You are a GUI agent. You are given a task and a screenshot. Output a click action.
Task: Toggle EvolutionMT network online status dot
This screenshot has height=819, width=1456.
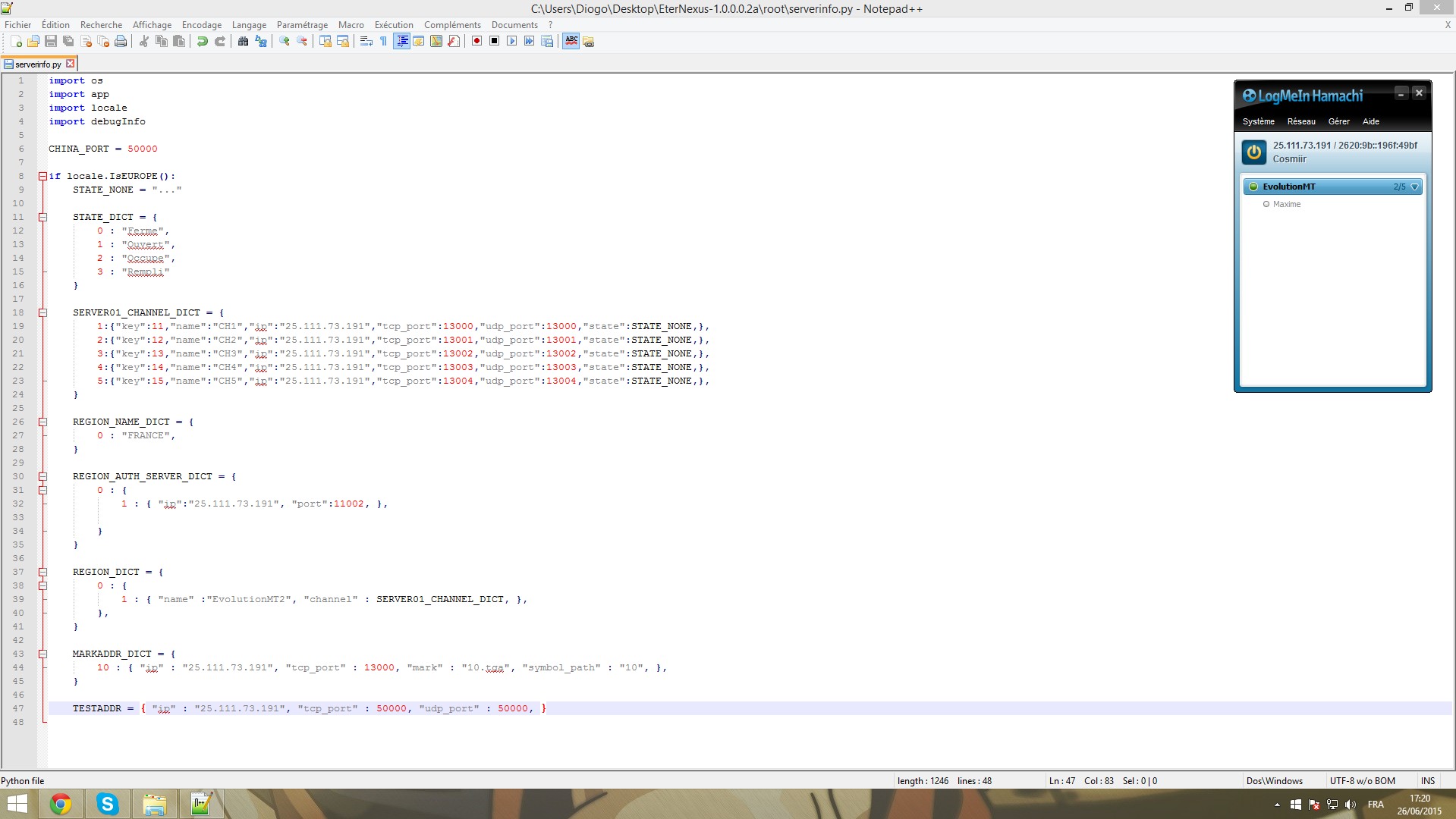[1253, 187]
